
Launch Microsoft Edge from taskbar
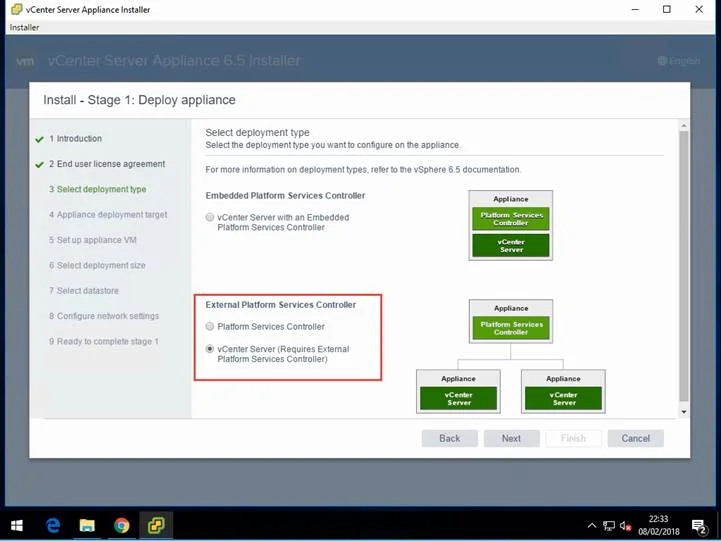click(x=53, y=525)
